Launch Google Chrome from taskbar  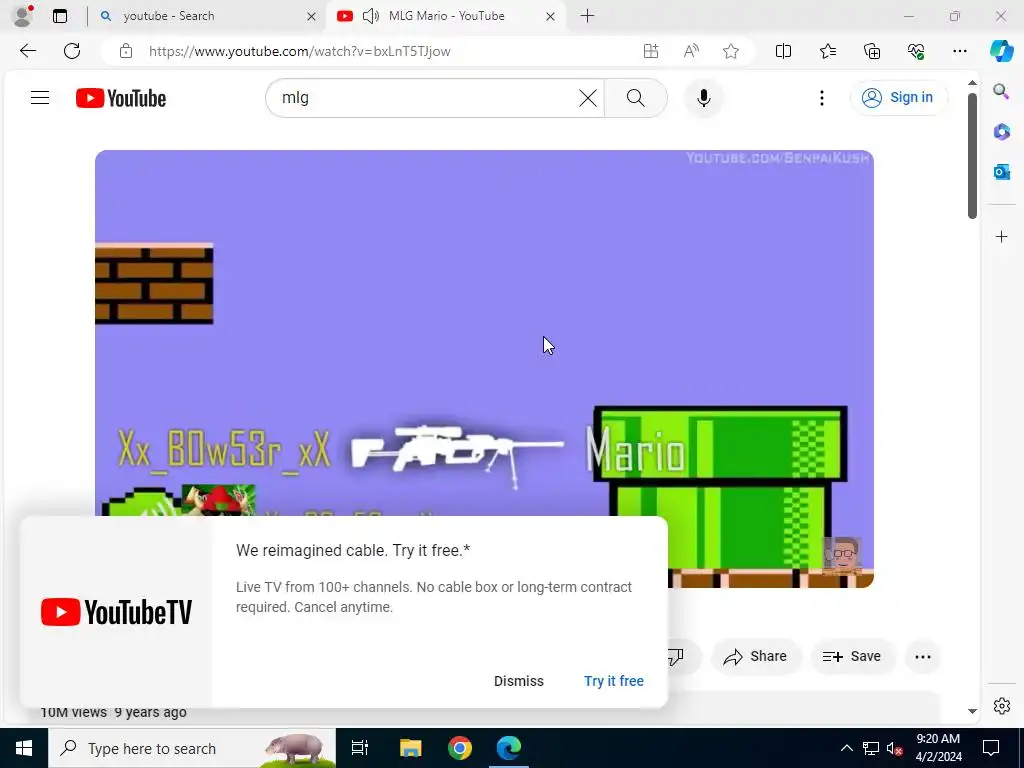pos(460,748)
